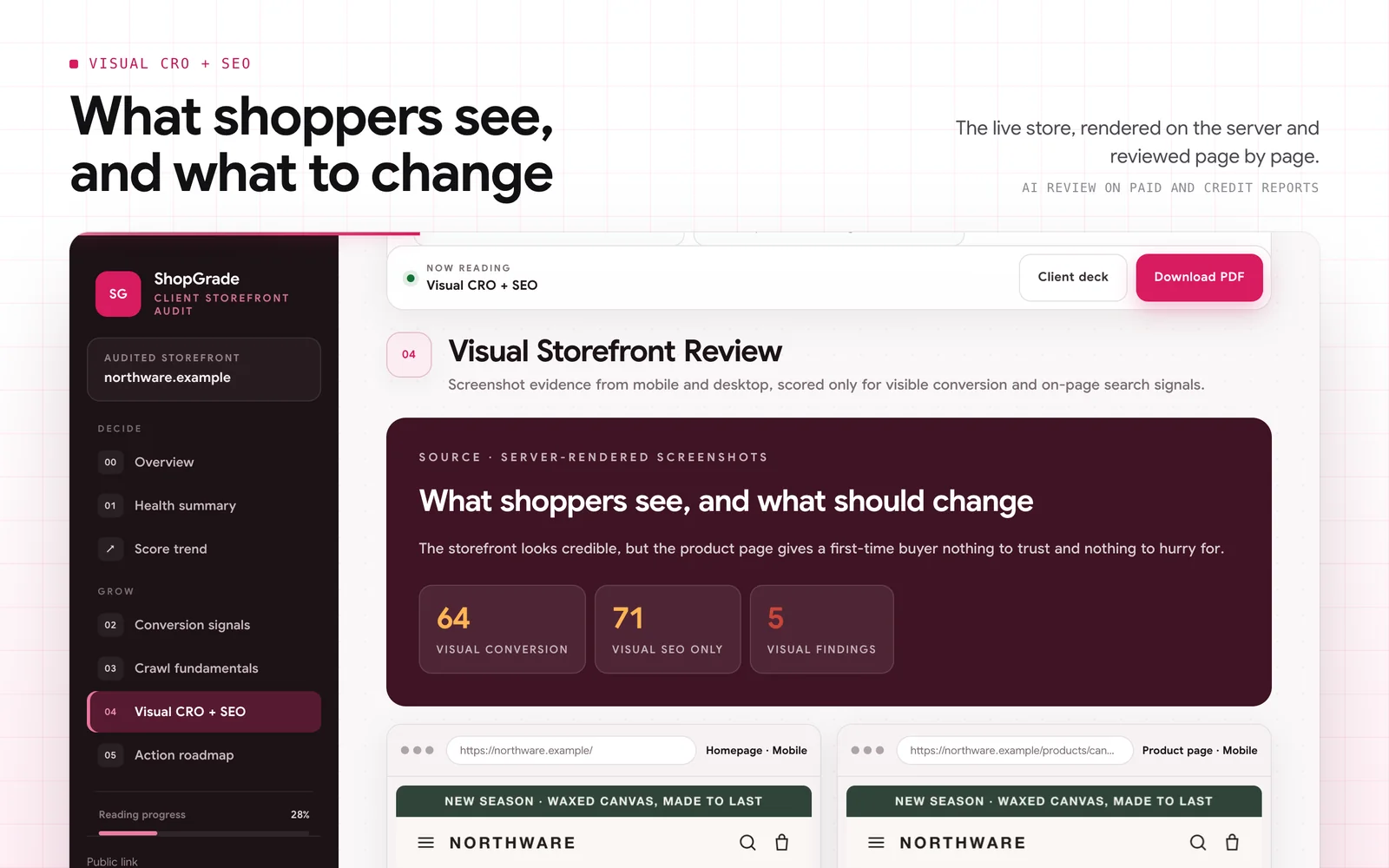This screenshot has height=868, width=1389.
Task: Click the 'Homepage · Mobile' label
Action: [x=756, y=750]
